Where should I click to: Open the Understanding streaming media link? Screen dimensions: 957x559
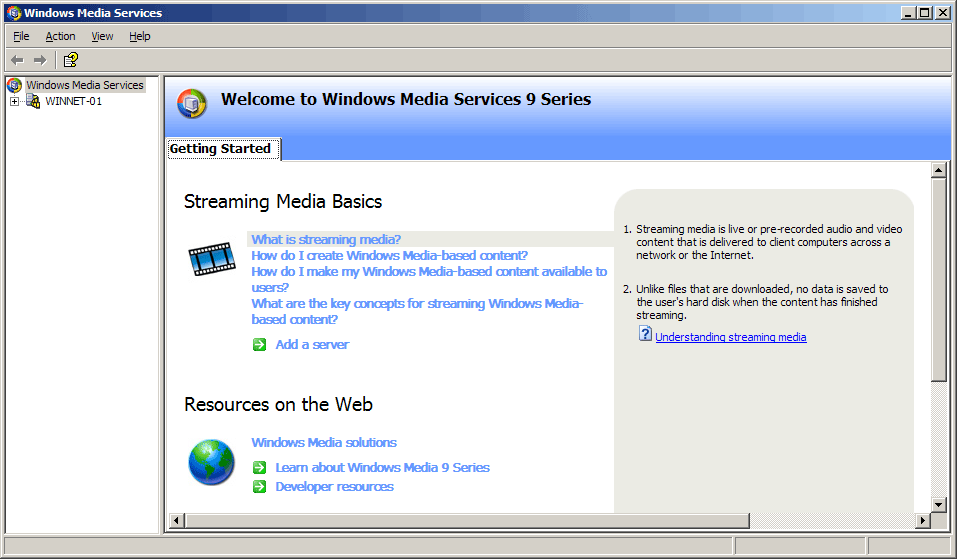click(x=731, y=337)
